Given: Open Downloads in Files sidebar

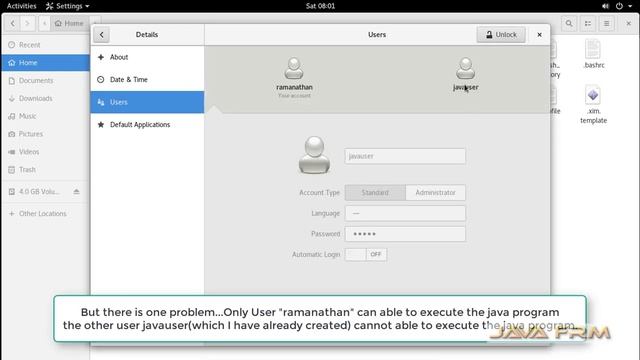Looking at the screenshot, I should pos(45,98).
